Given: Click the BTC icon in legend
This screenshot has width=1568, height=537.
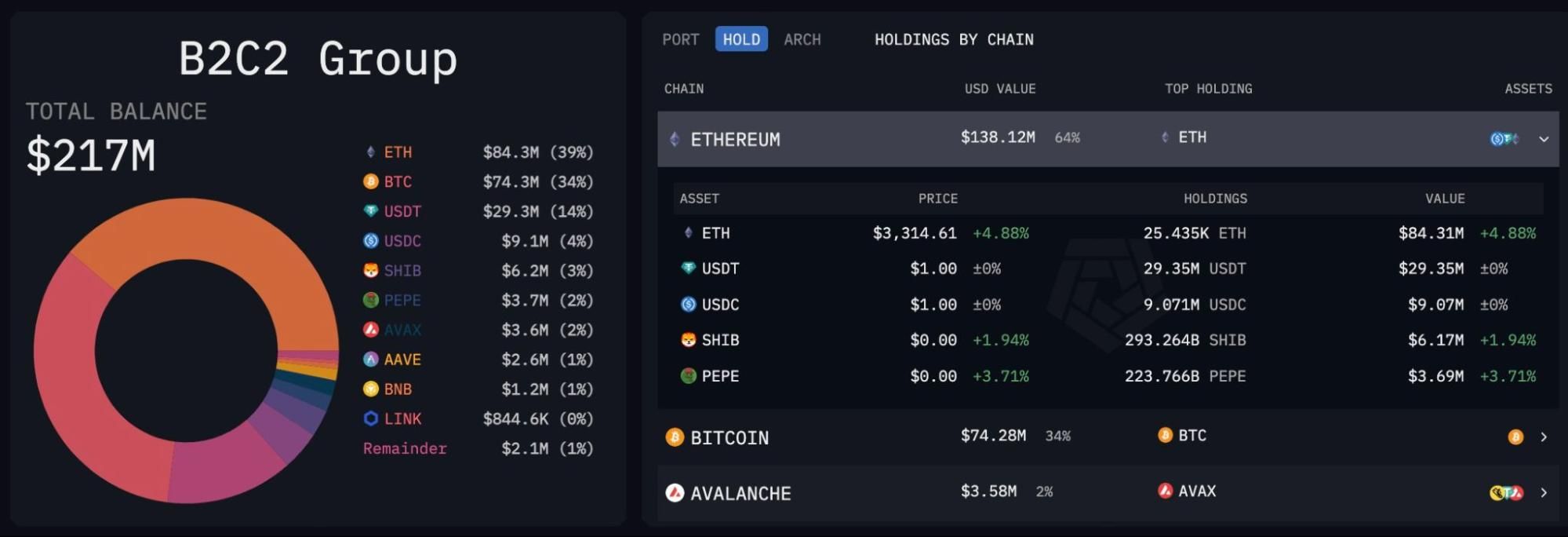Looking at the screenshot, I should (371, 182).
